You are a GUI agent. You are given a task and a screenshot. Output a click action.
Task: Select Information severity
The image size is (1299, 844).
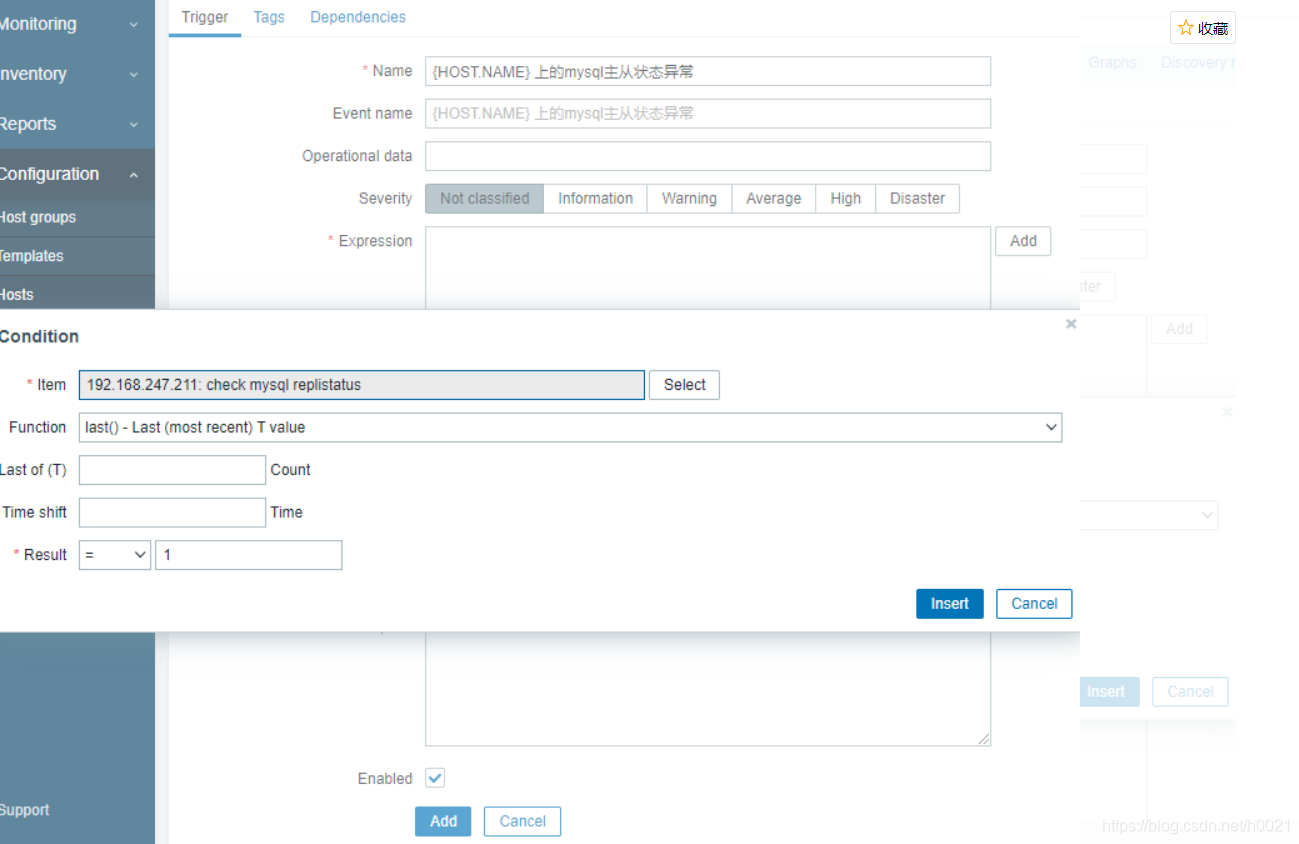595,198
